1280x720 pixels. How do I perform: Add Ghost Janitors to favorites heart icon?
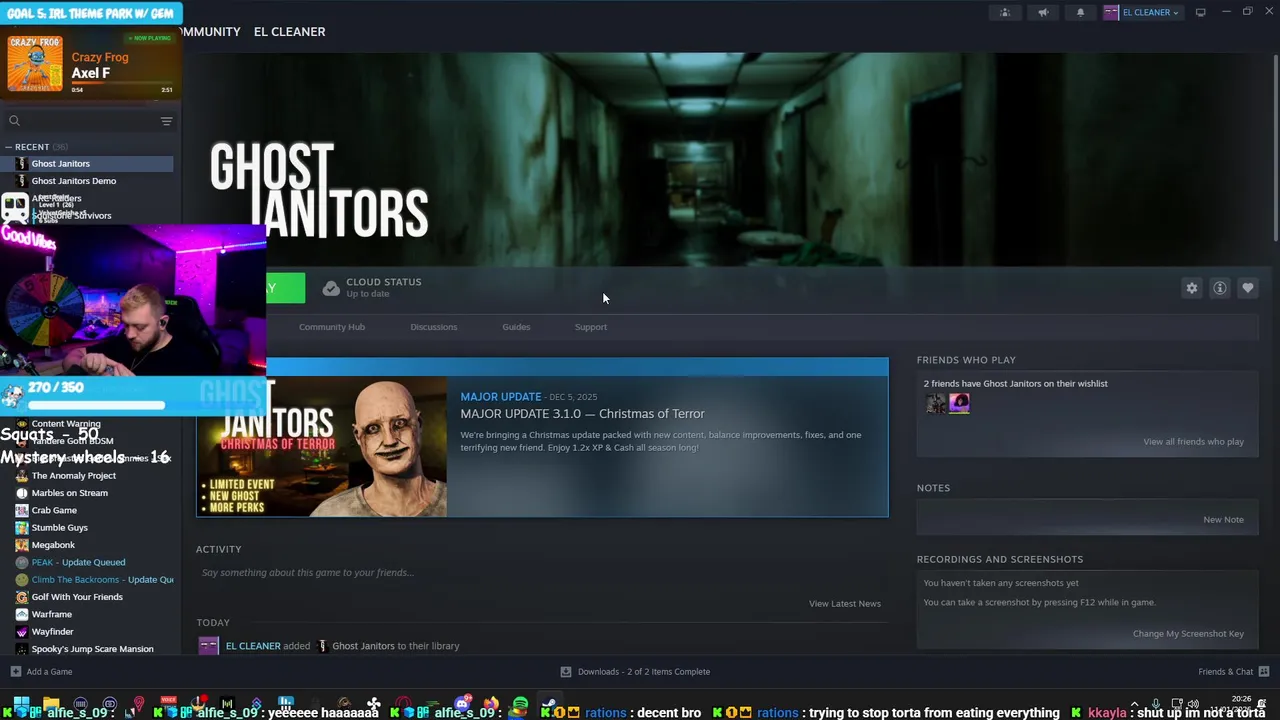tap(1247, 288)
